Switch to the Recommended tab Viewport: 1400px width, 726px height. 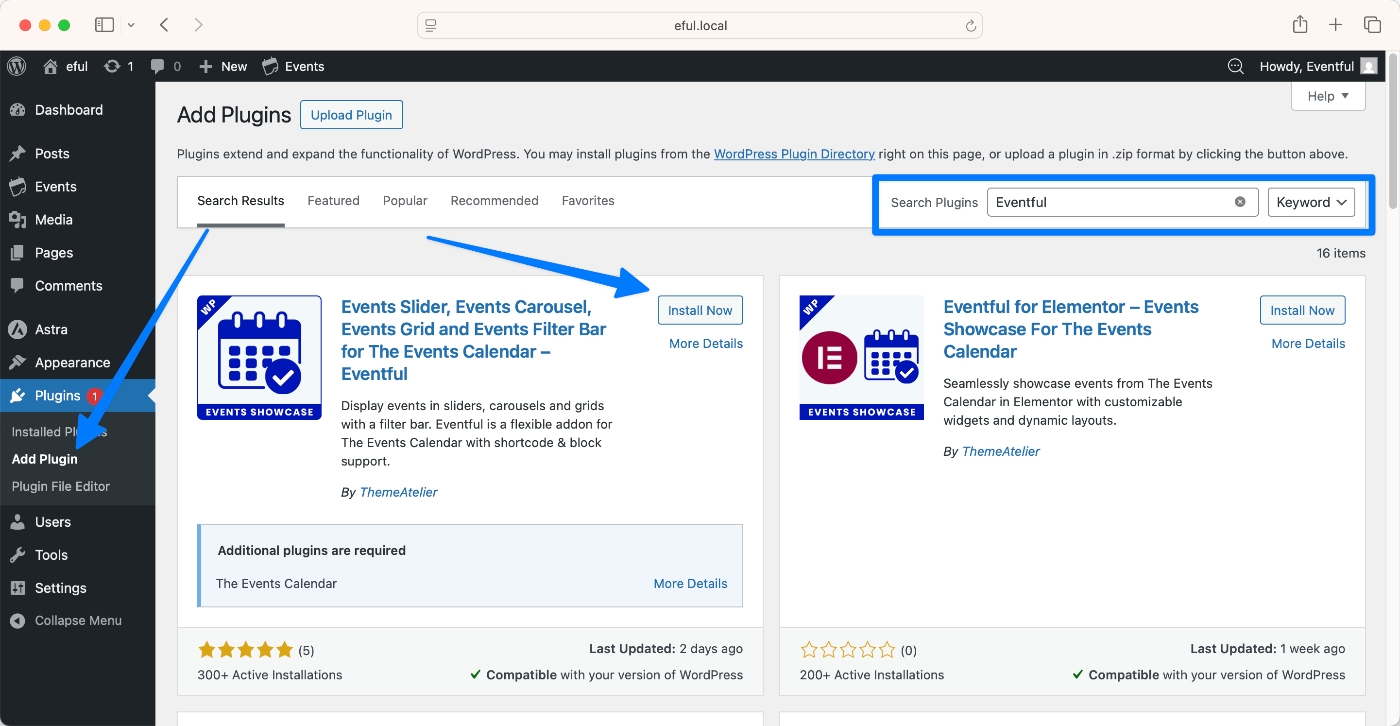[494, 201]
